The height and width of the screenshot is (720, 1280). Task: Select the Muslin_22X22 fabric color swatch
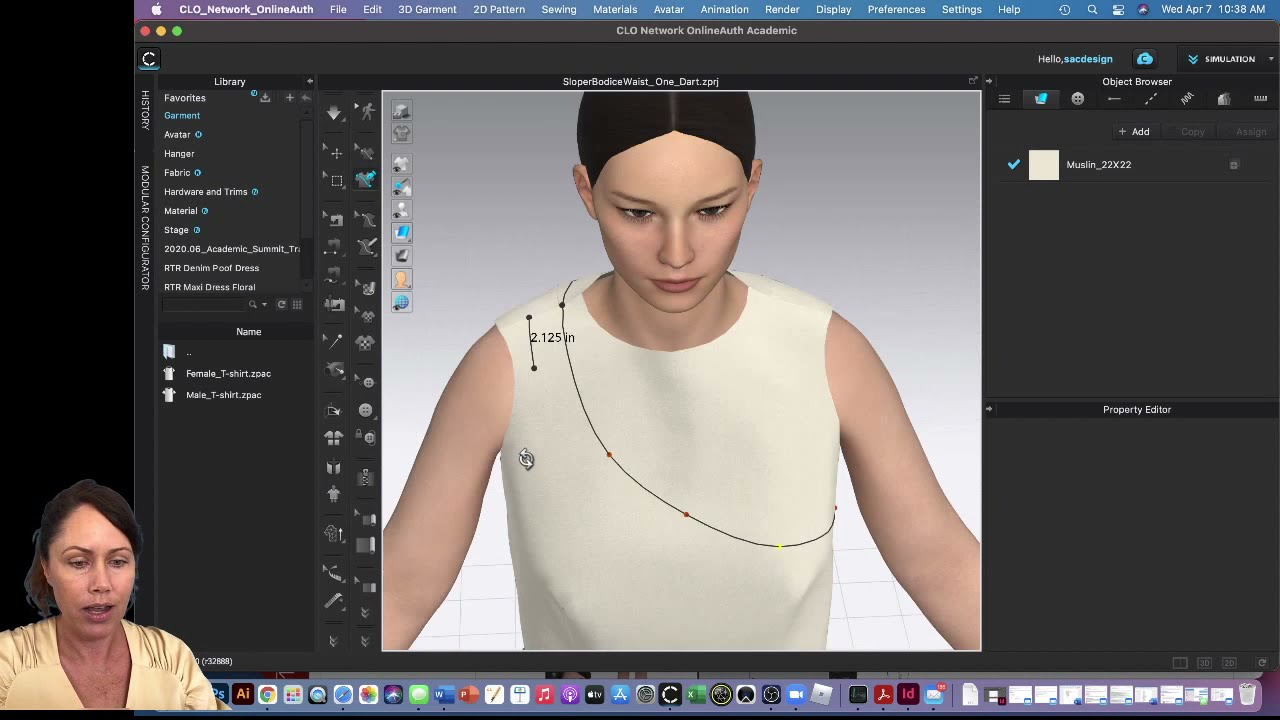1044,165
